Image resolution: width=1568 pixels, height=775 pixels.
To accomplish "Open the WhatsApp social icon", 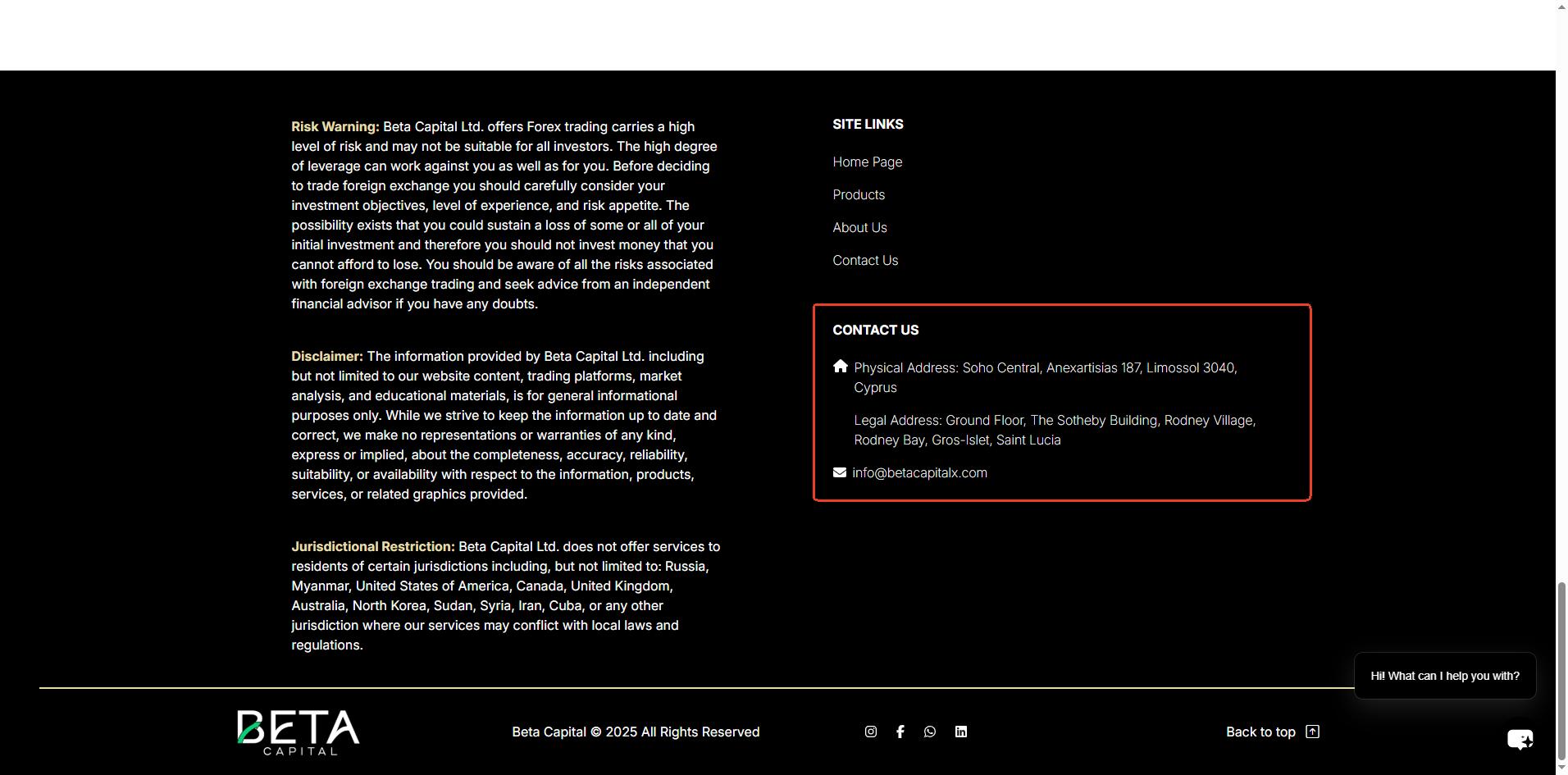I will [x=930, y=732].
